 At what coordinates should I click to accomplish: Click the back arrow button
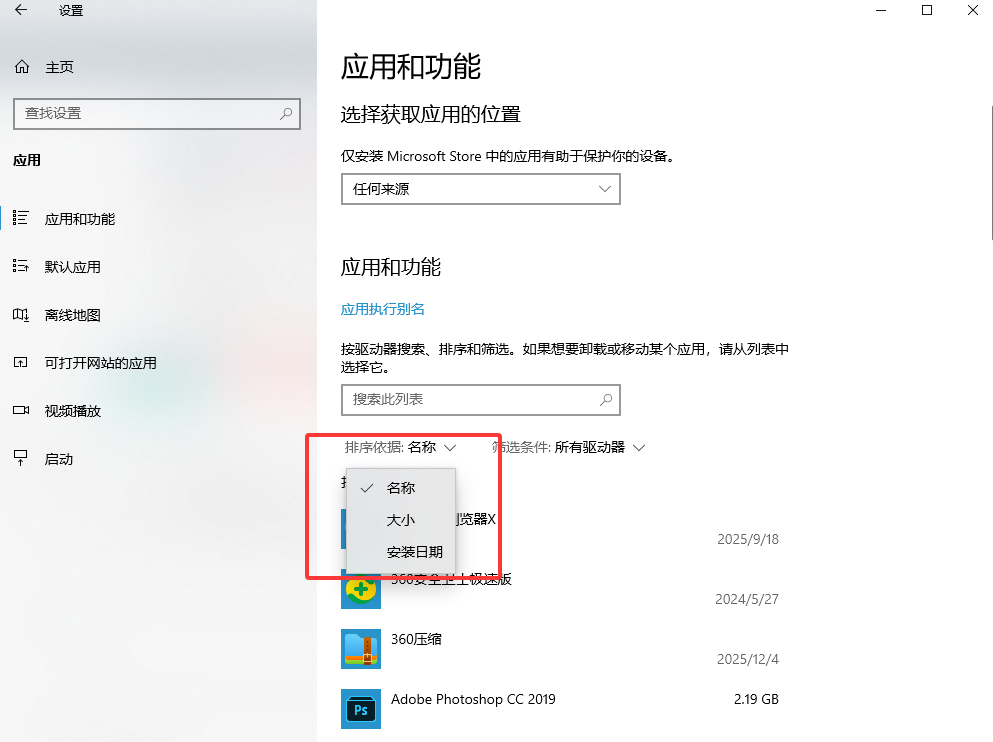19,10
